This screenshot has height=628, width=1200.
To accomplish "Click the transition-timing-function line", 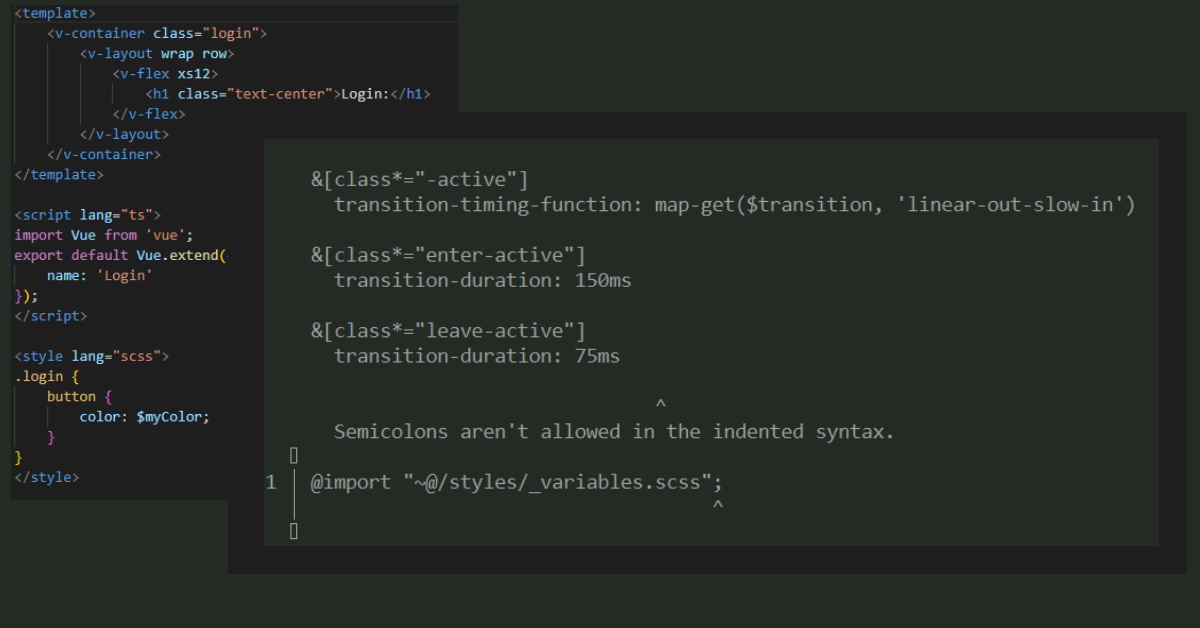I will click(x=734, y=205).
